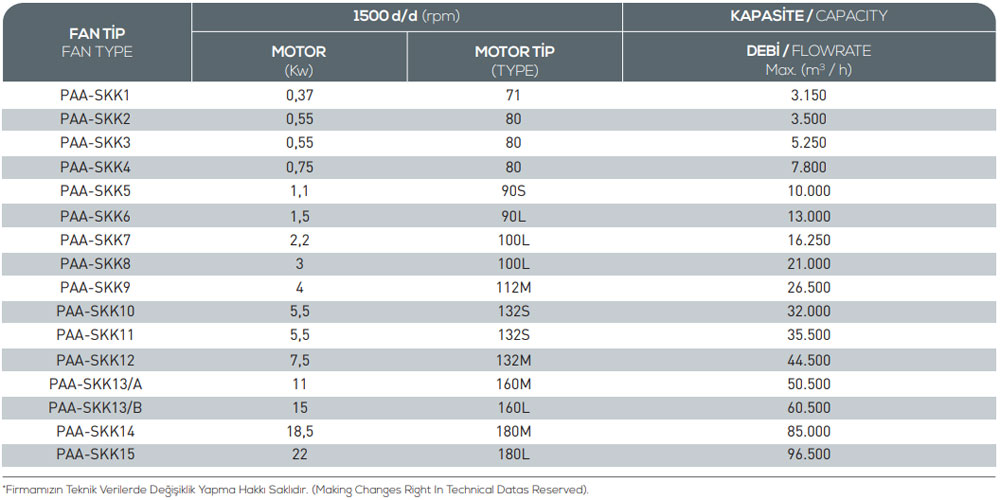Select the 18,5 motor Kw cell

tap(299, 432)
